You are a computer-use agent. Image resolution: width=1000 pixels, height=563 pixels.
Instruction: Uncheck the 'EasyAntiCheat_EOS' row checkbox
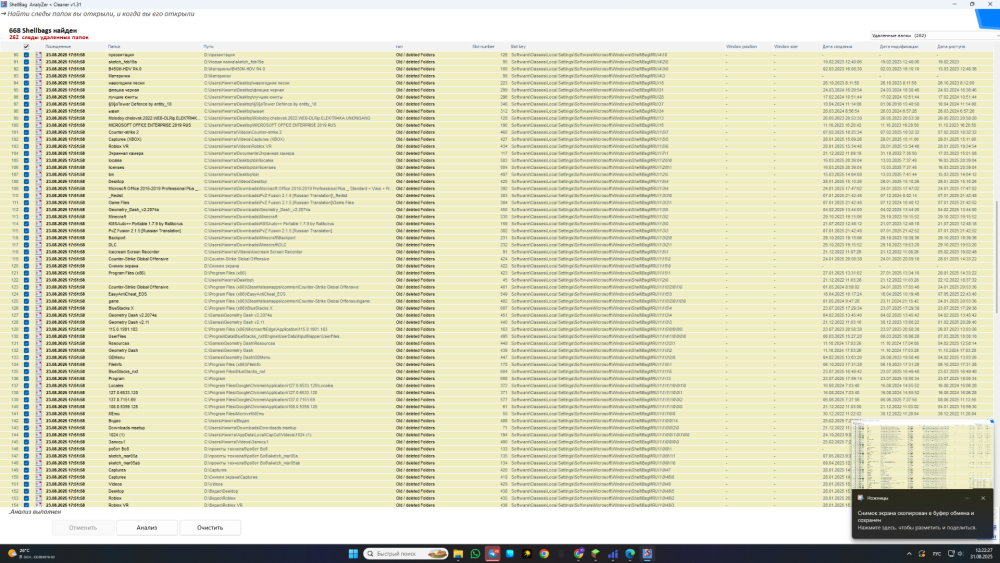point(26,294)
